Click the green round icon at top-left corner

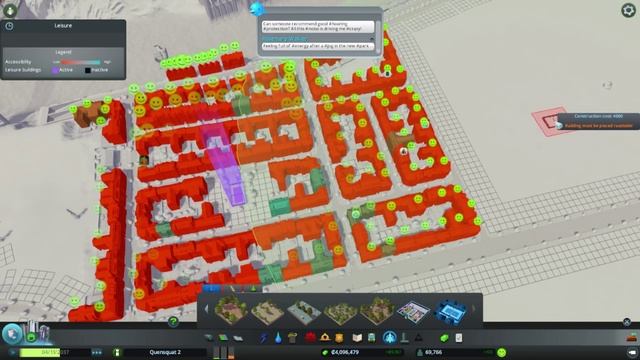click(x=10, y=10)
